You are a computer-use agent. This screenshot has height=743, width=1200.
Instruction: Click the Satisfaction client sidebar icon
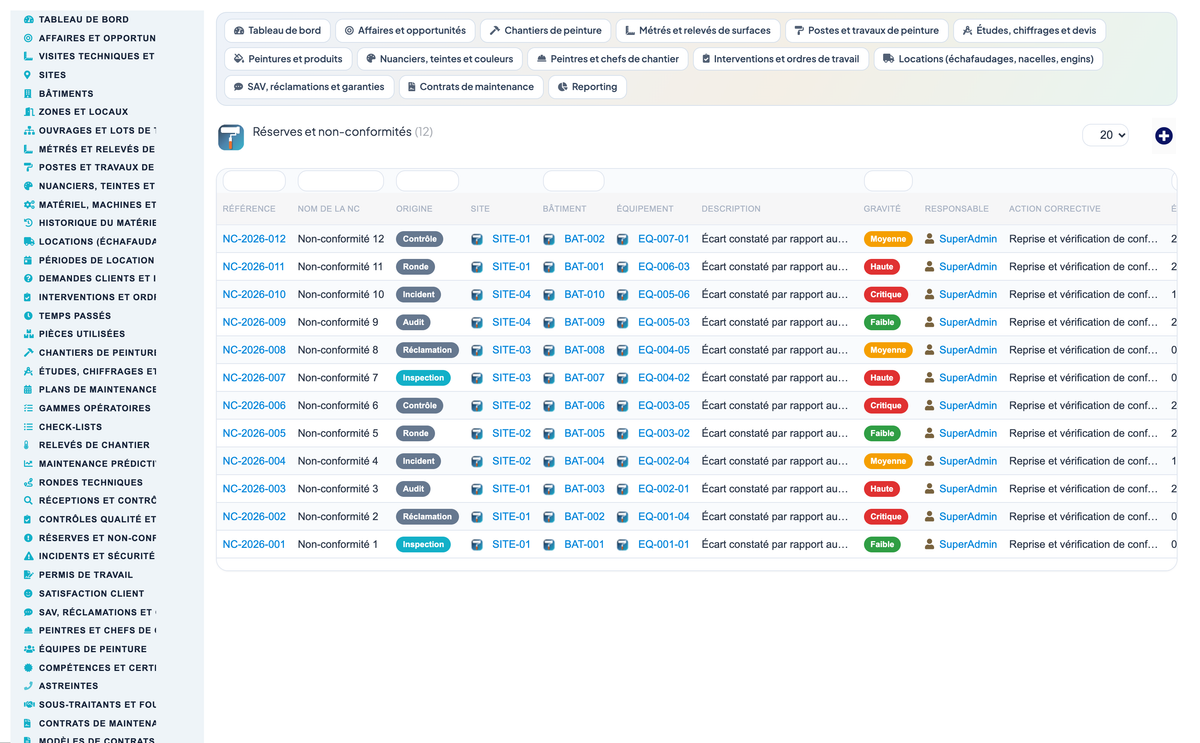[x=28, y=593]
